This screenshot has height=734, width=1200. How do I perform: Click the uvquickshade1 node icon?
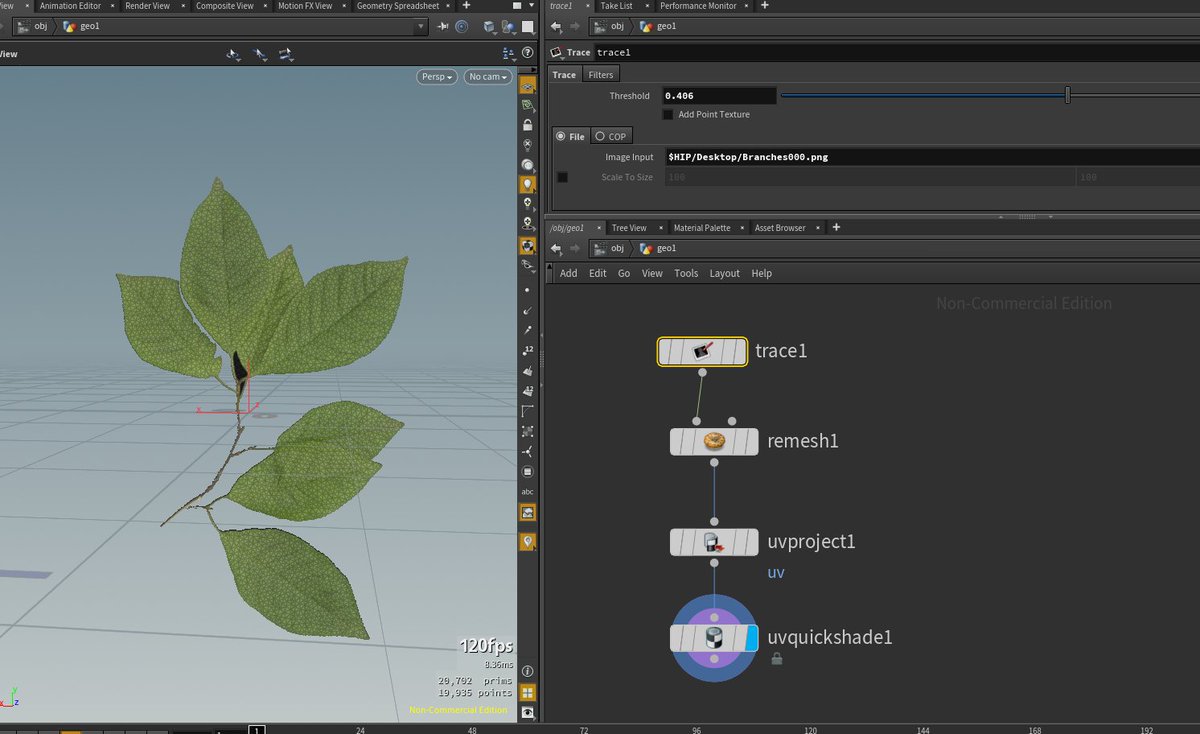[714, 638]
